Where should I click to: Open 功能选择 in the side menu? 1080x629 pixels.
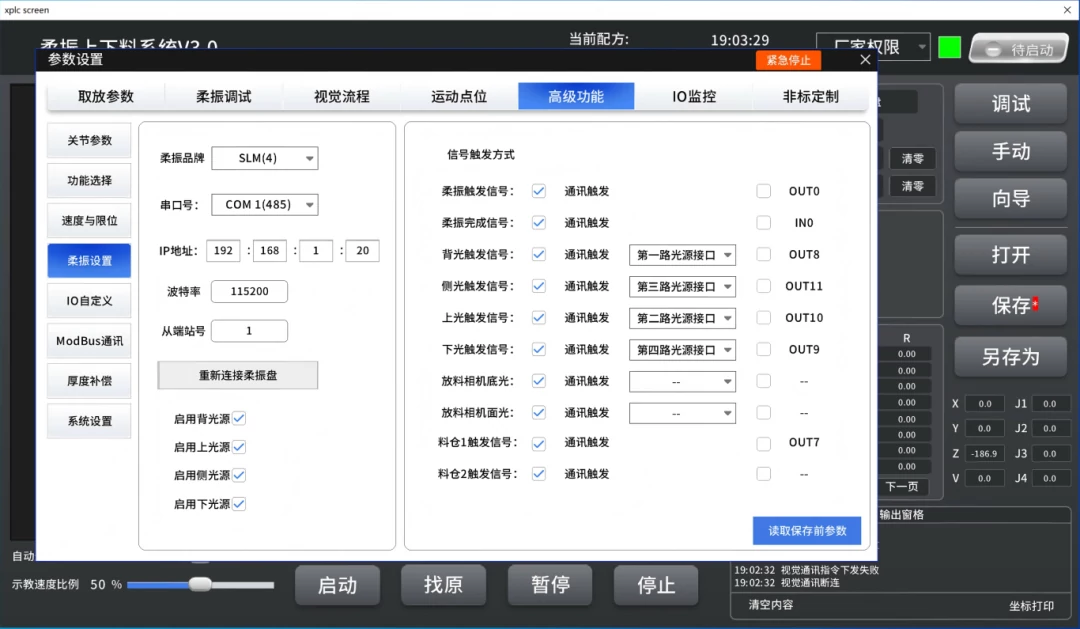pos(89,181)
